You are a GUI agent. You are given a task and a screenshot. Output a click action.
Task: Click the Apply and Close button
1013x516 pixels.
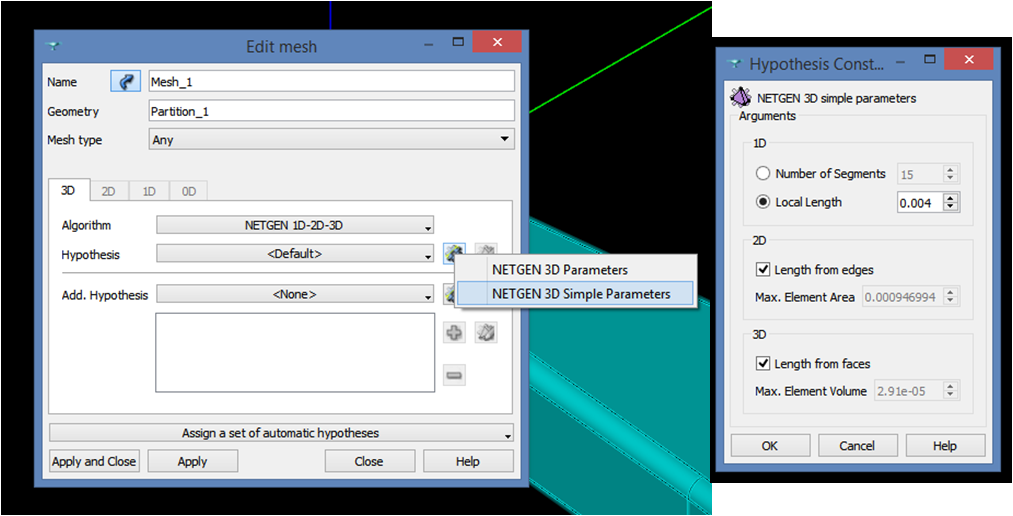coord(94,461)
